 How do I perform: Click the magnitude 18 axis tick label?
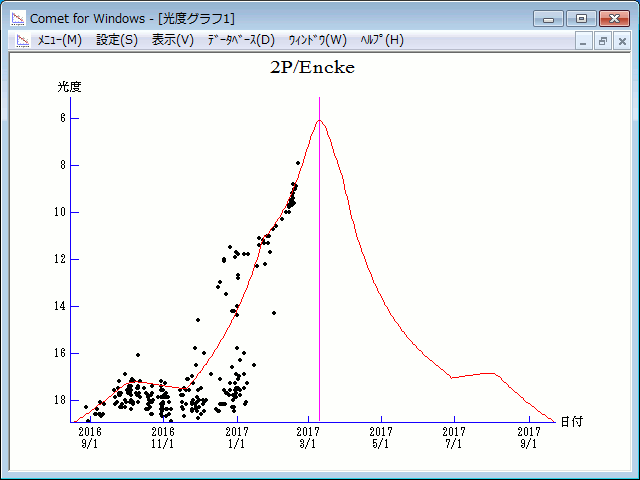coord(60,400)
